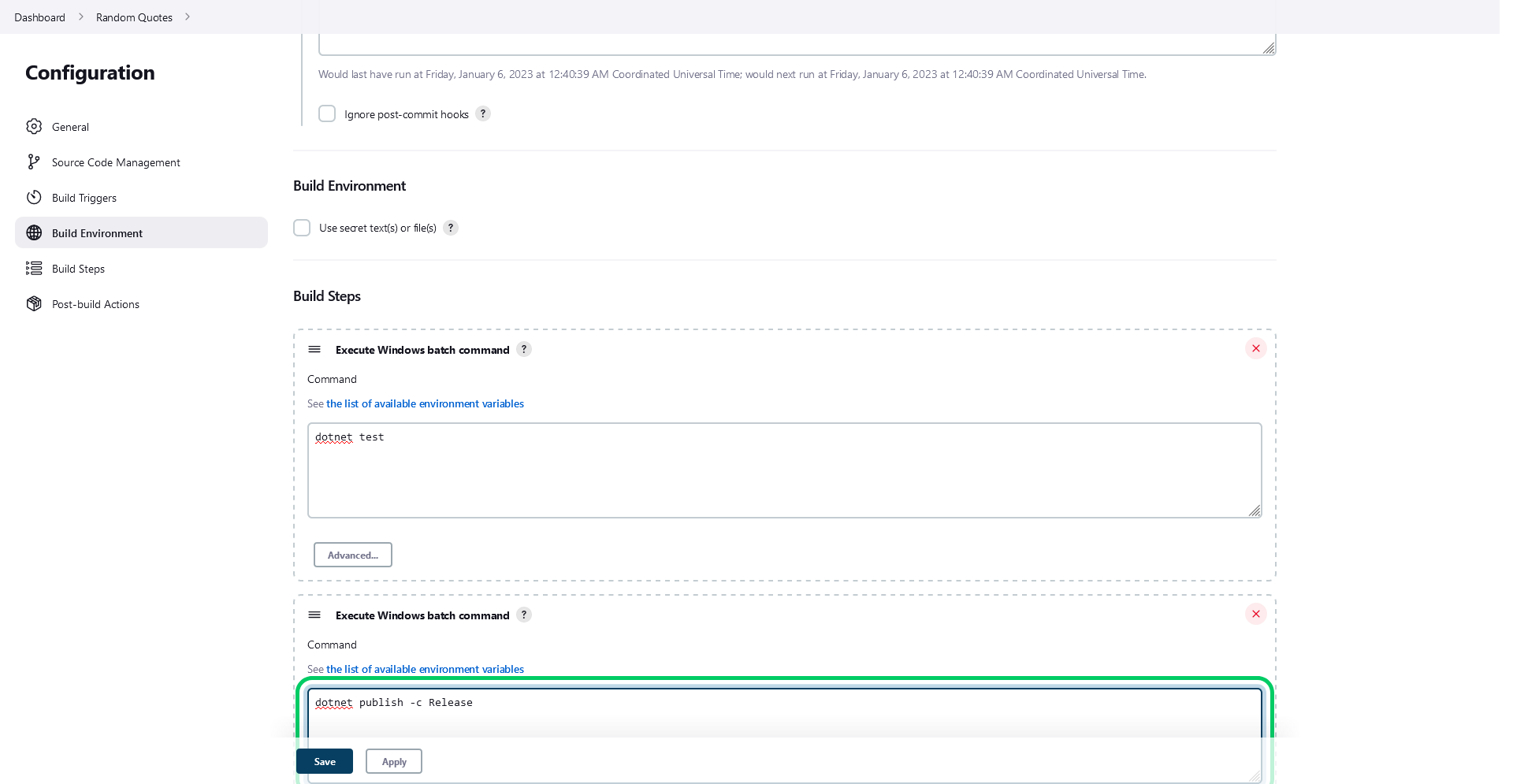Delete the dotnet publish build step
The image size is (1513, 784).
tap(1256, 614)
